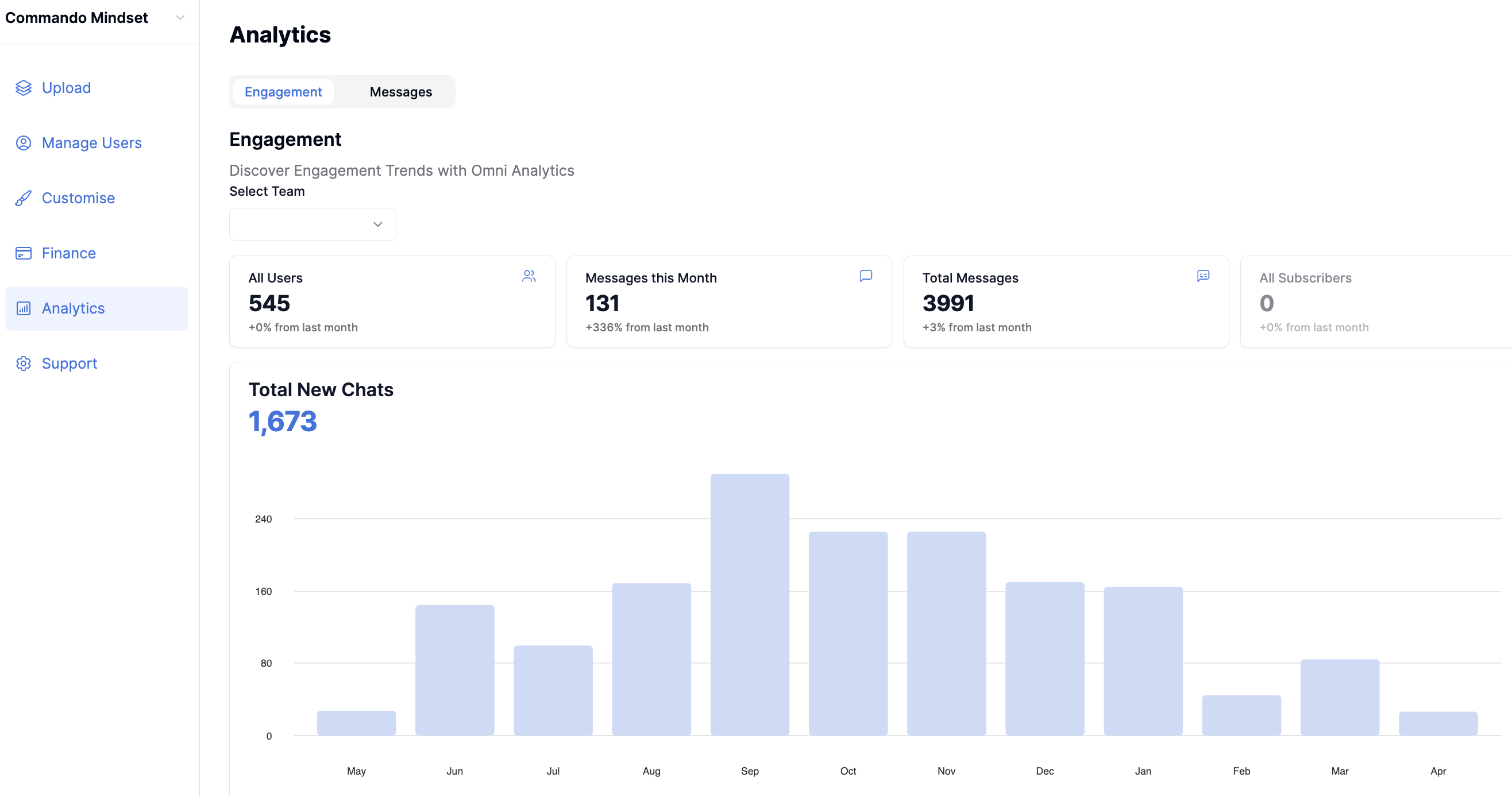The height and width of the screenshot is (797, 1512).
Task: Click the Customise paintbrush icon
Action: tap(24, 198)
